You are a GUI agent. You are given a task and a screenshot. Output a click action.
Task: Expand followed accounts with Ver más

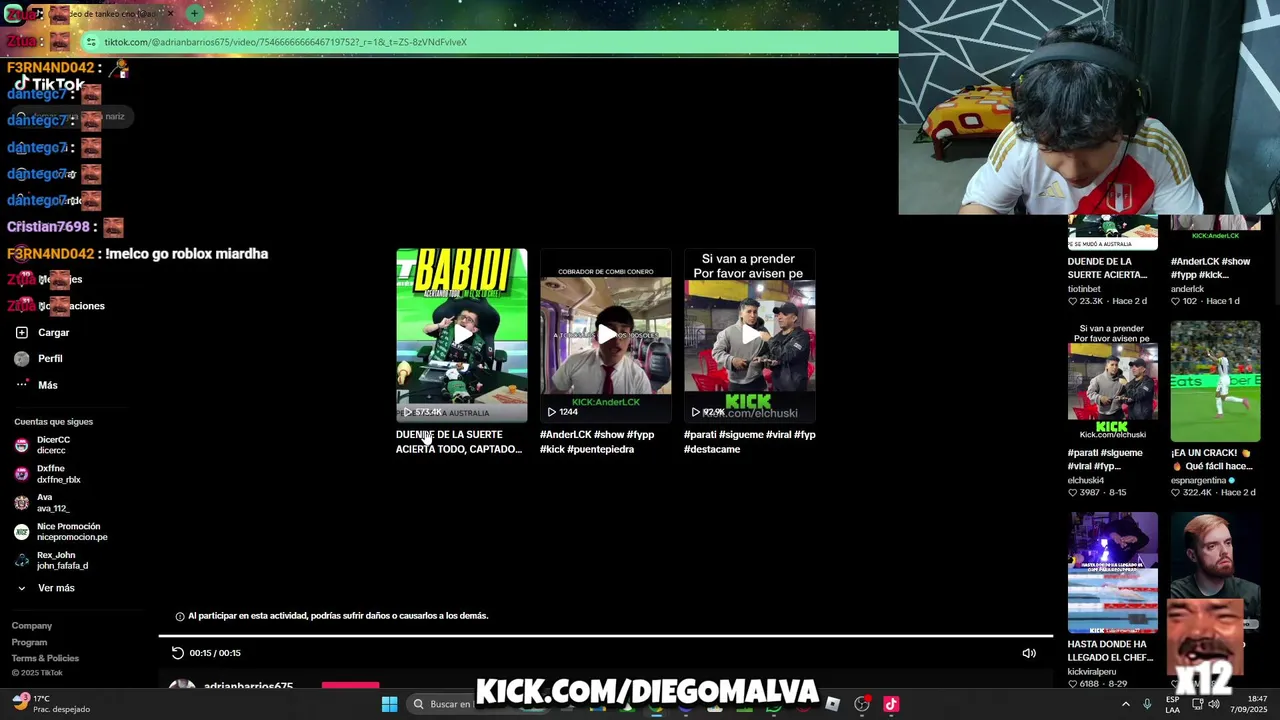click(x=47, y=588)
